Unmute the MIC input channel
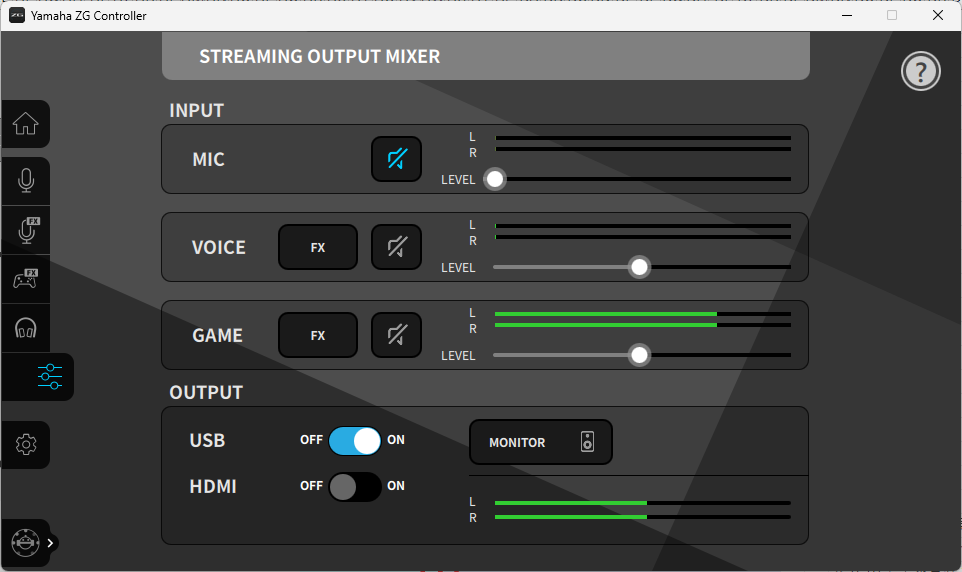This screenshot has height=572, width=962. (x=396, y=159)
